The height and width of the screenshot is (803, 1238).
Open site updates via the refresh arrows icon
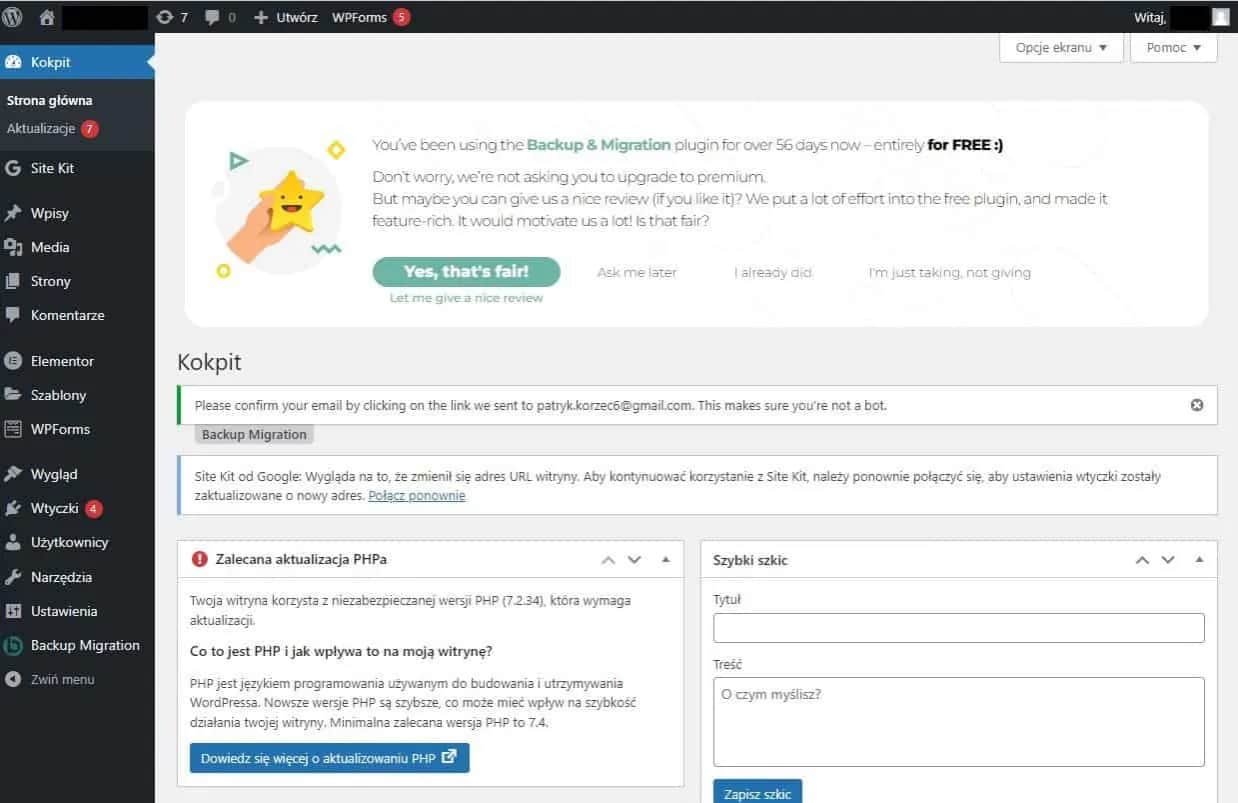click(163, 16)
